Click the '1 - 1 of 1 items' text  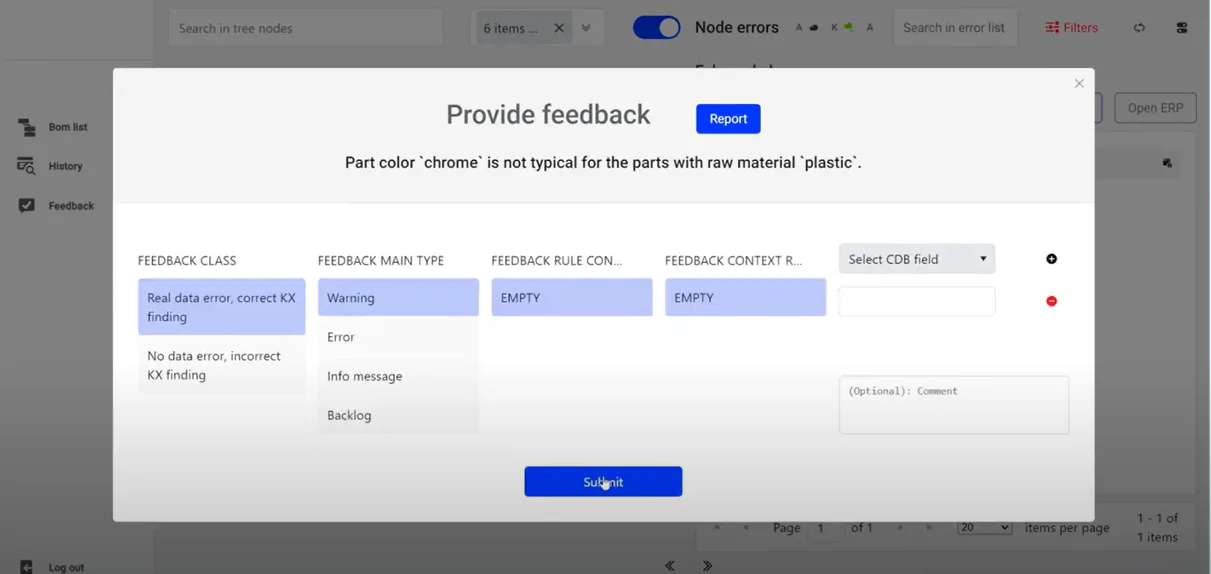pyautogui.click(x=1157, y=527)
